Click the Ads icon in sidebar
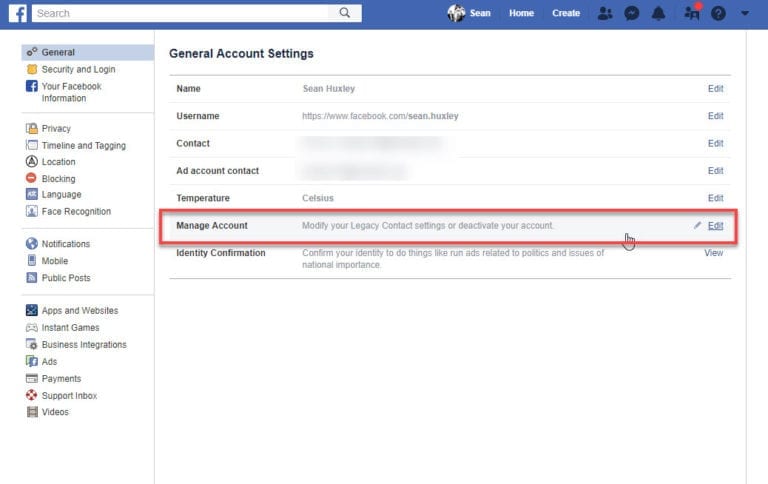Viewport: 768px width, 484px height. 32,361
